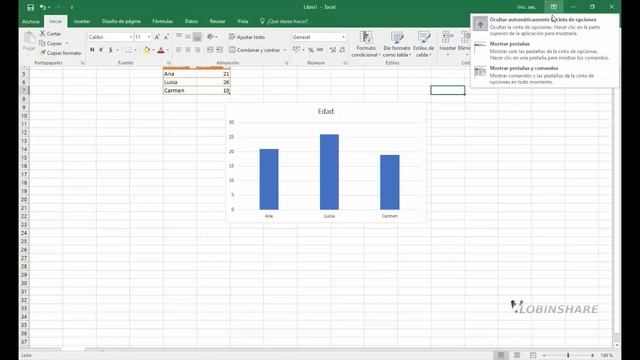Decrease decimal places

click(342, 50)
